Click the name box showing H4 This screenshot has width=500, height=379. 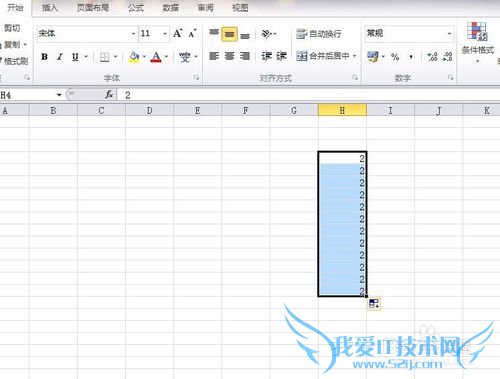[x=27, y=95]
